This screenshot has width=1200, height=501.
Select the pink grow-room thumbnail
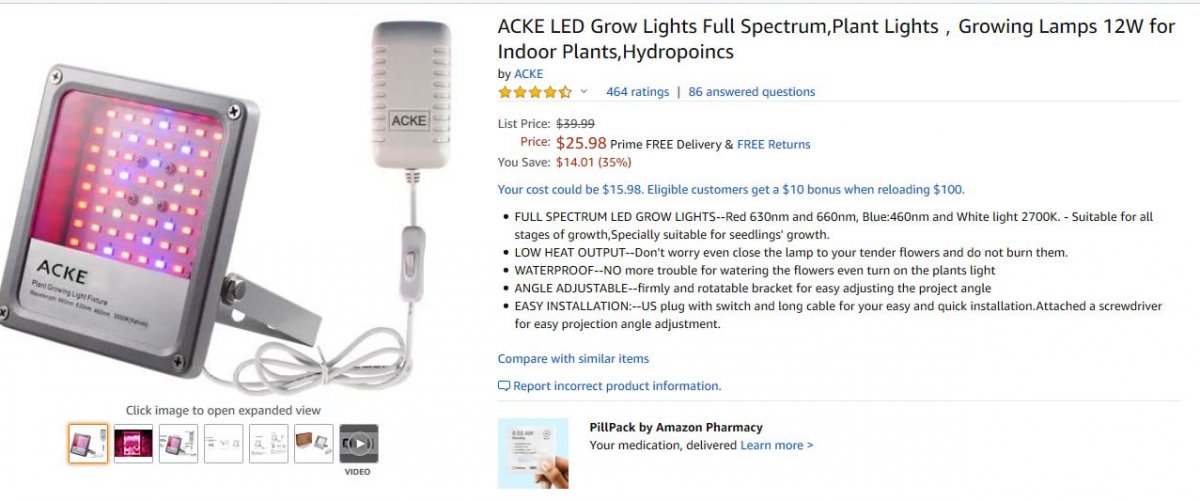point(133,443)
